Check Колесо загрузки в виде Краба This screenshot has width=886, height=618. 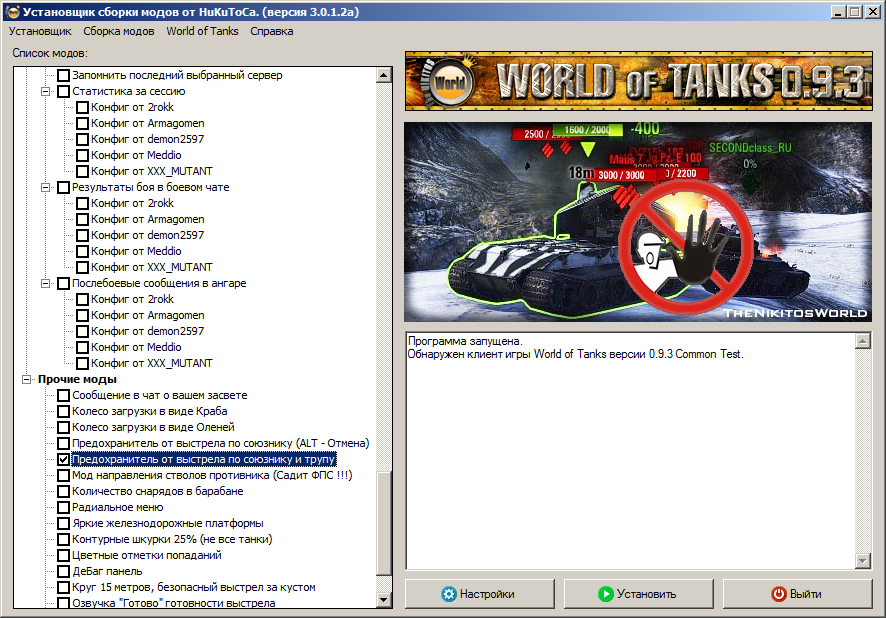point(63,411)
